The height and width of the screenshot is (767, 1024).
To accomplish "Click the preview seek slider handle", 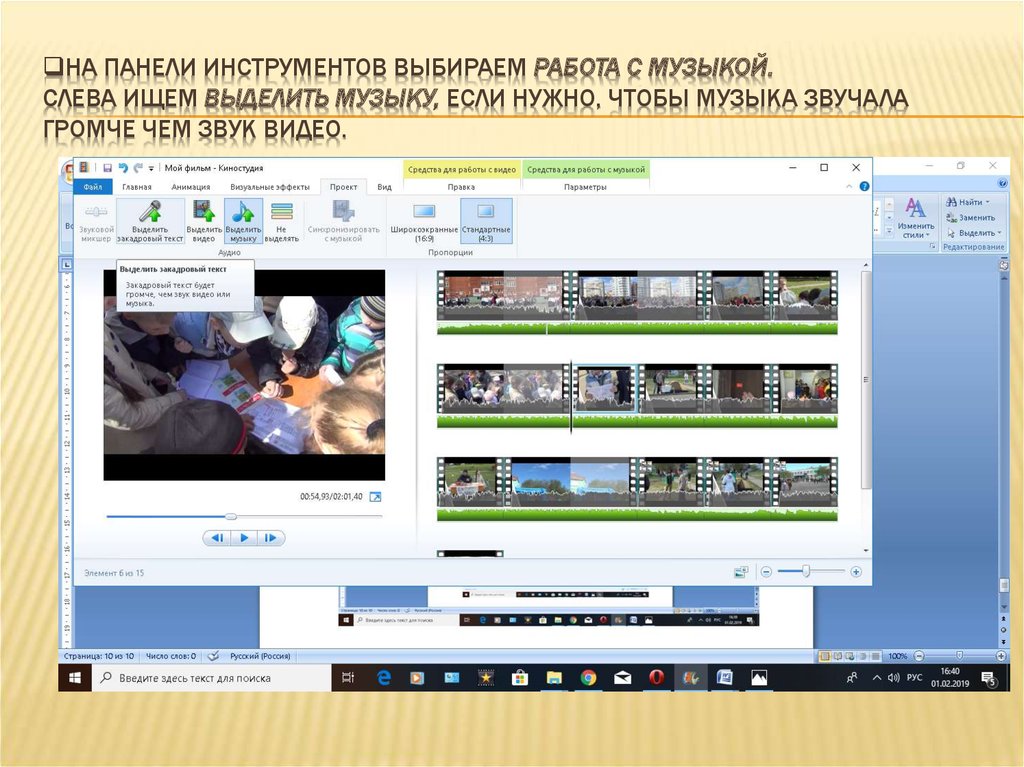I will tap(231, 517).
